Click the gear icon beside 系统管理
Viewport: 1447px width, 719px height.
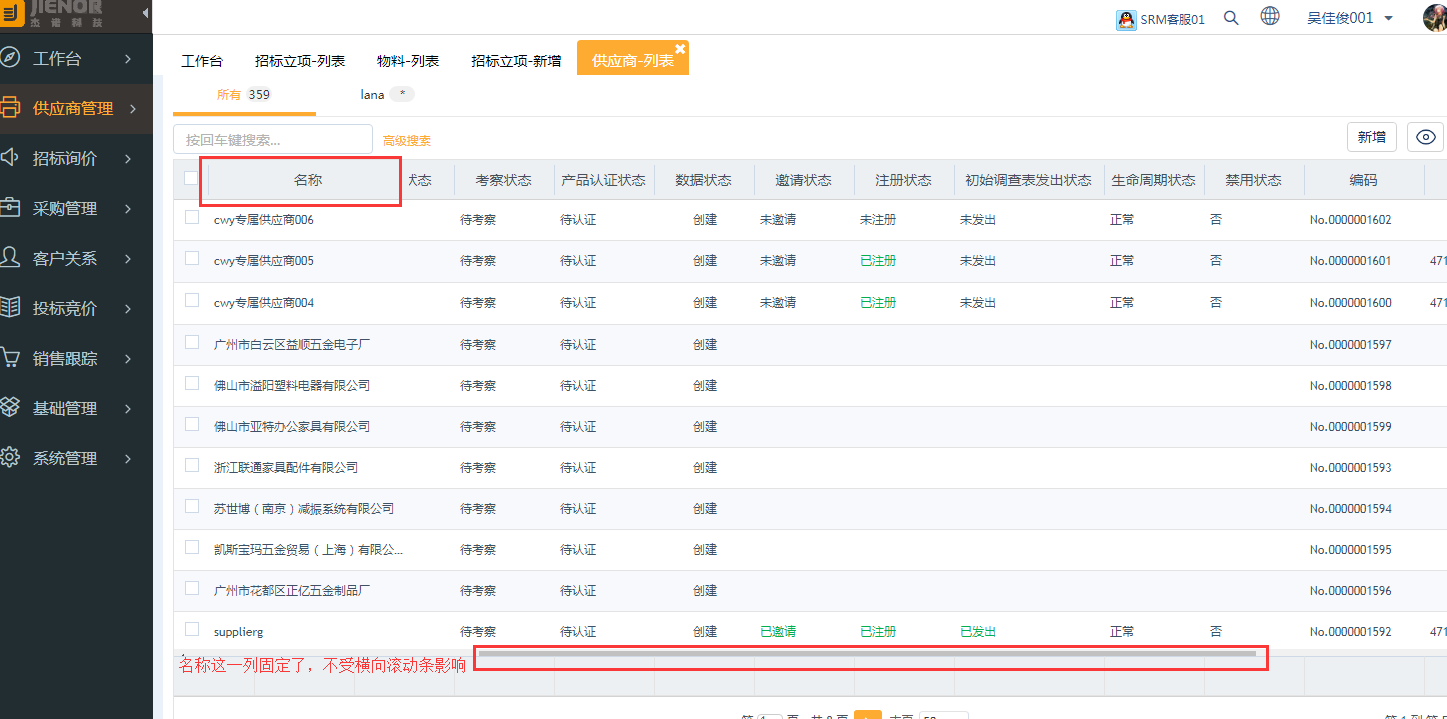(x=9, y=458)
